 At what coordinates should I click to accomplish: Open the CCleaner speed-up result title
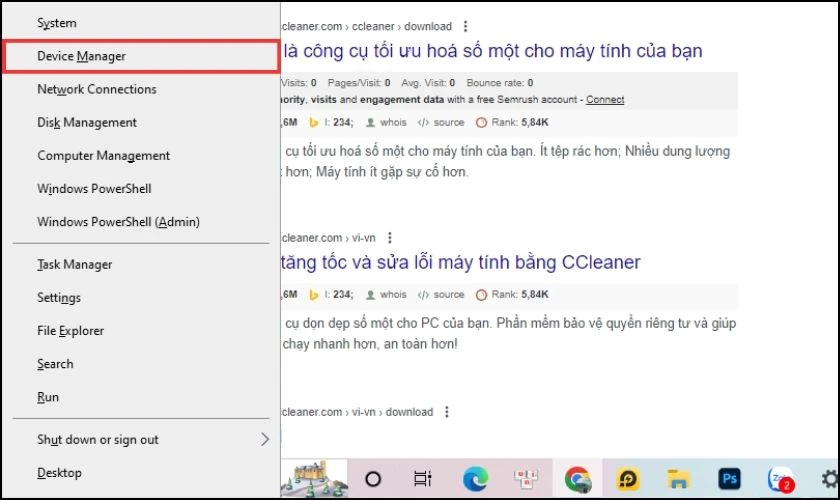click(x=461, y=263)
